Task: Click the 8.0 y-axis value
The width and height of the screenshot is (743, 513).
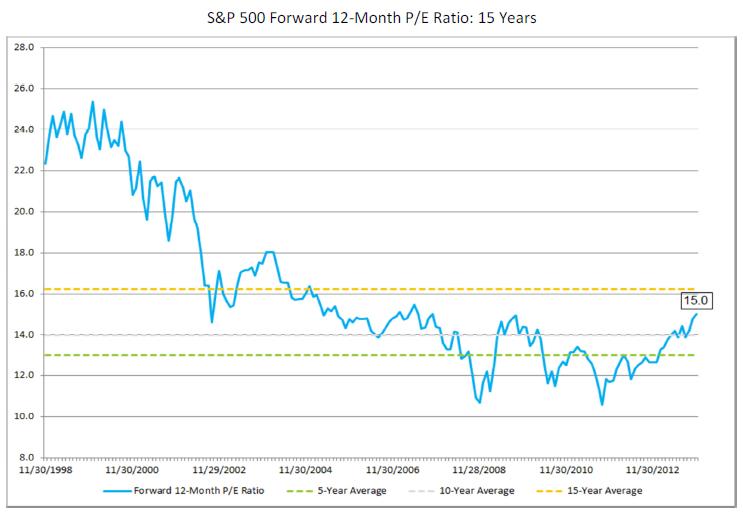Action: click(x=26, y=458)
